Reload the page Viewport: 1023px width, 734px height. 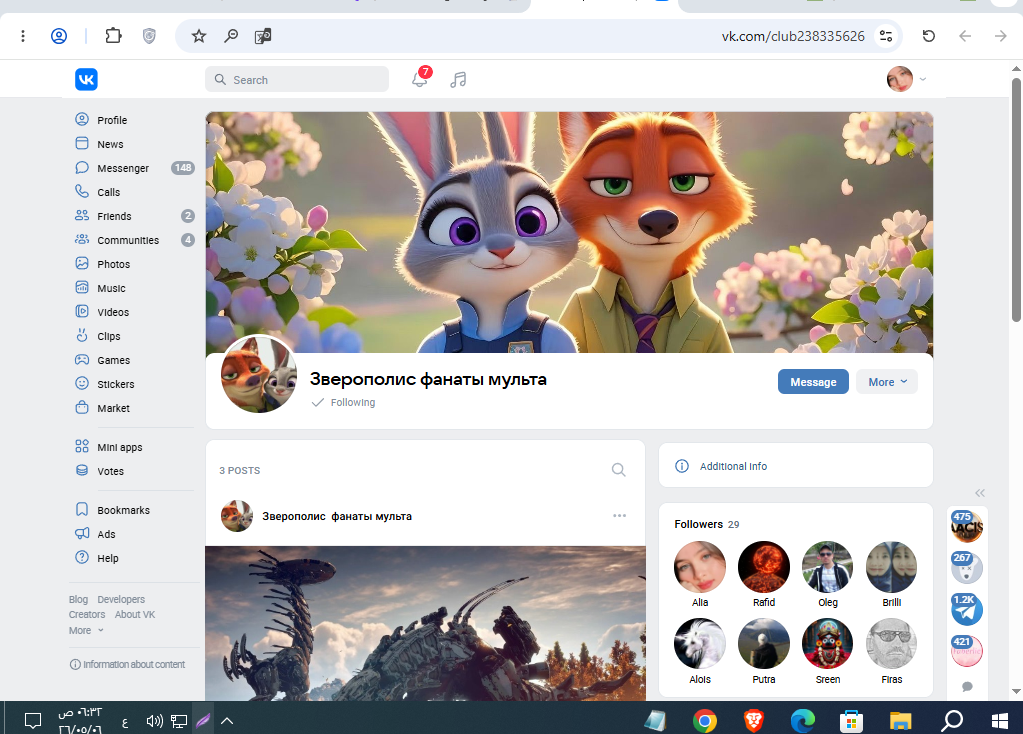coord(928,36)
